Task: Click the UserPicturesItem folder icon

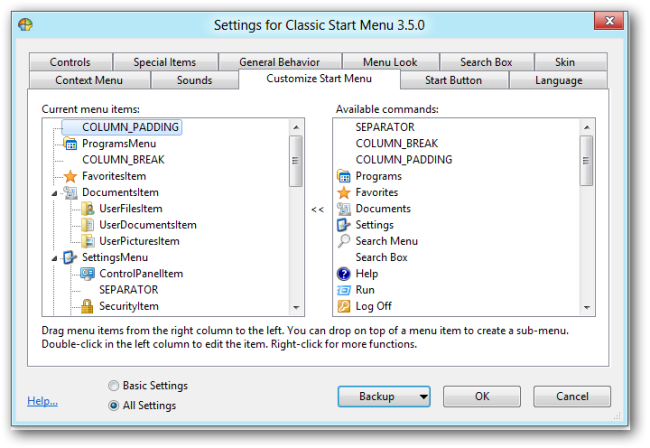Action: click(87, 241)
